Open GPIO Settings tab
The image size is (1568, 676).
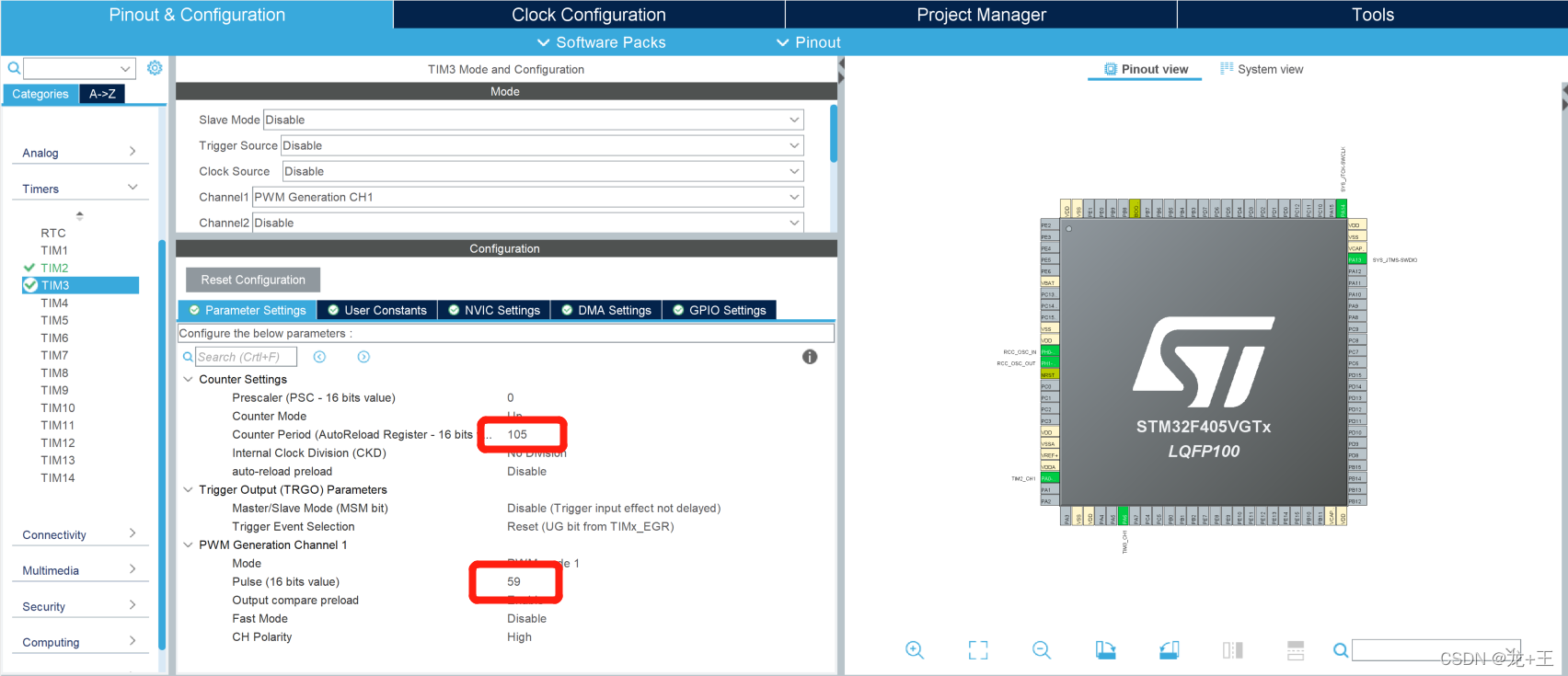coord(720,310)
